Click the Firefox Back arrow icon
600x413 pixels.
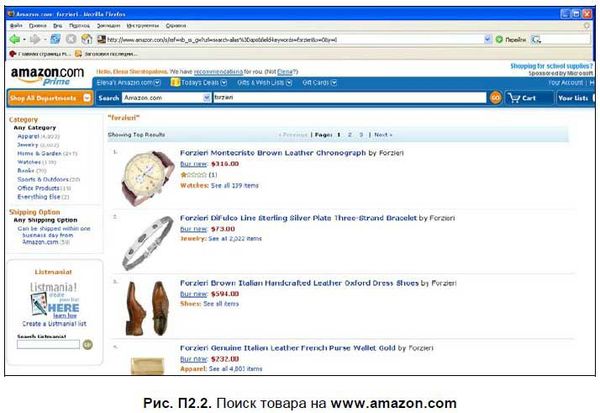15,39
